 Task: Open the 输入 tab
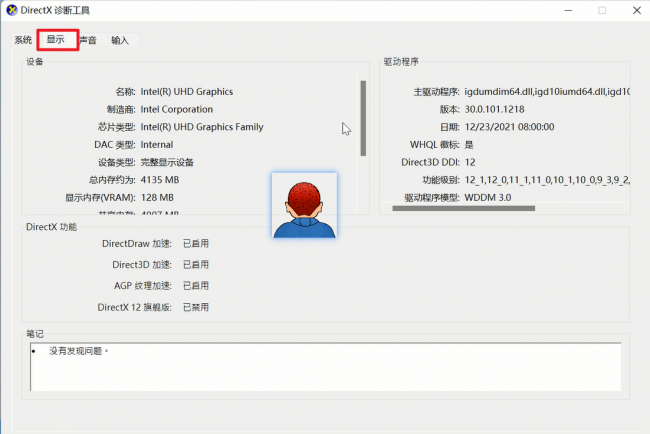pos(120,40)
